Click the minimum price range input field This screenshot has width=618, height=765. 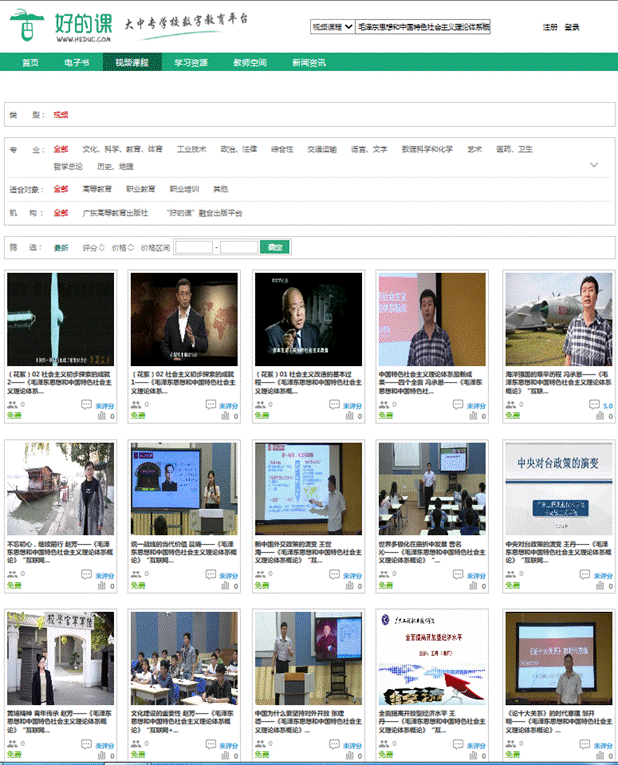[193, 247]
